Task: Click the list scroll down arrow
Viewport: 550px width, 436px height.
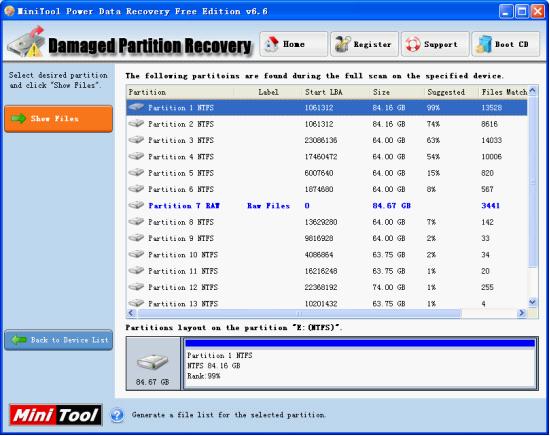Action: (x=533, y=302)
